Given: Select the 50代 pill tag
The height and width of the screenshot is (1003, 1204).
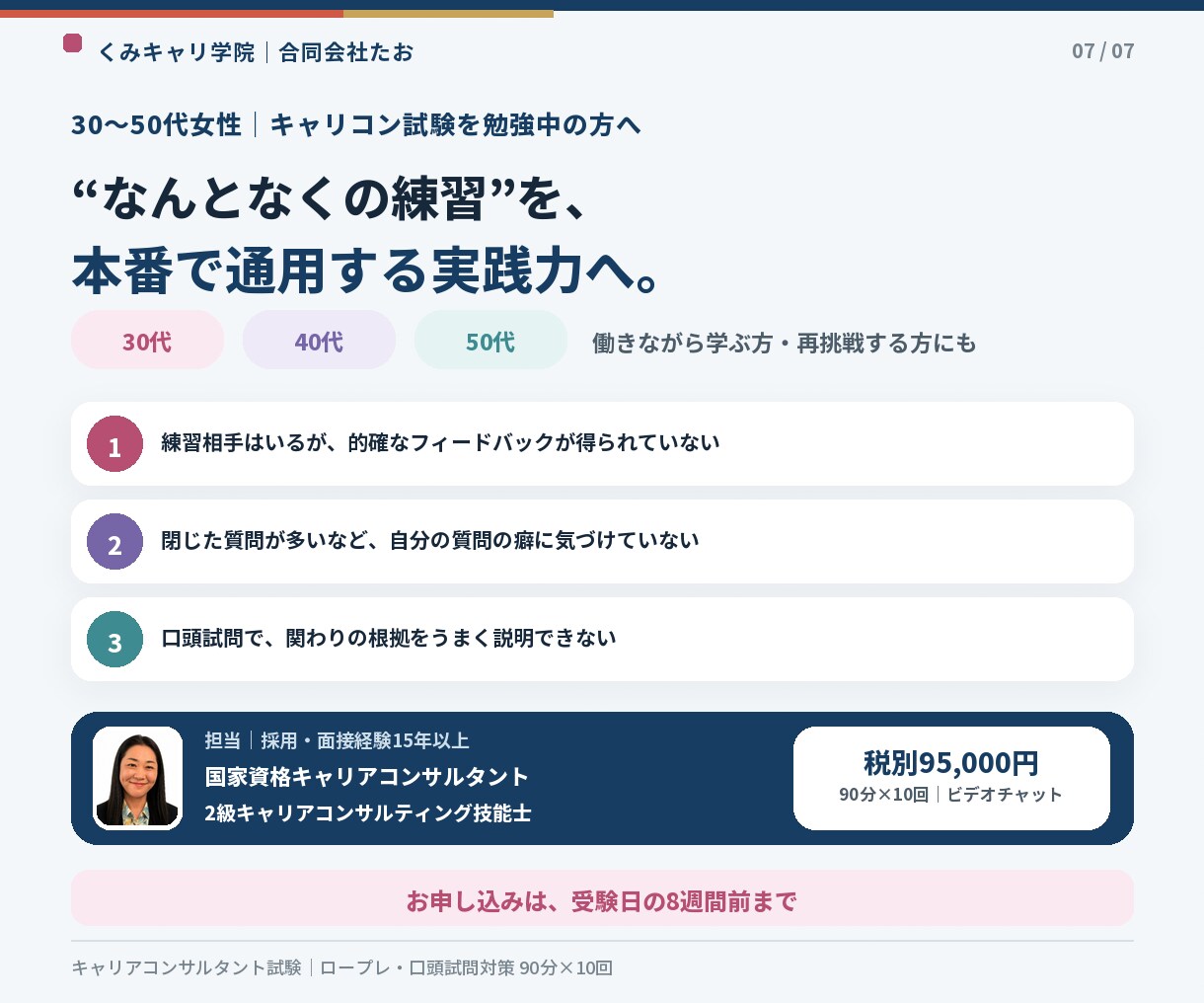Looking at the screenshot, I should (x=490, y=342).
